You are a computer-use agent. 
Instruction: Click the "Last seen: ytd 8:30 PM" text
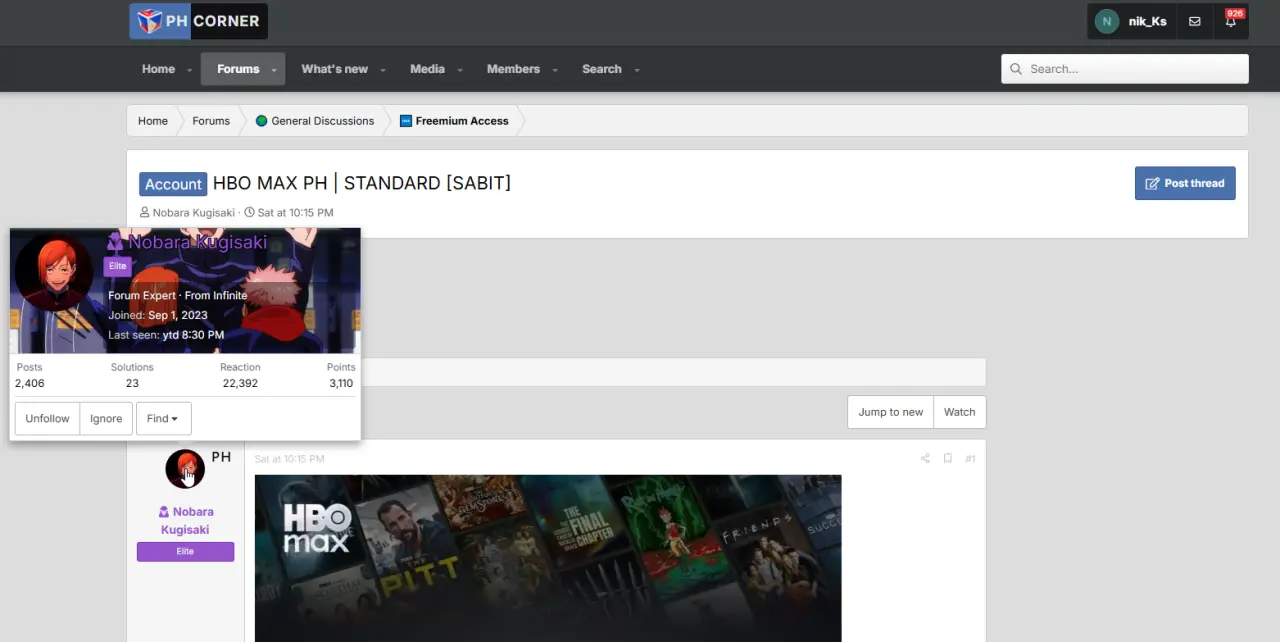pyautogui.click(x=166, y=335)
